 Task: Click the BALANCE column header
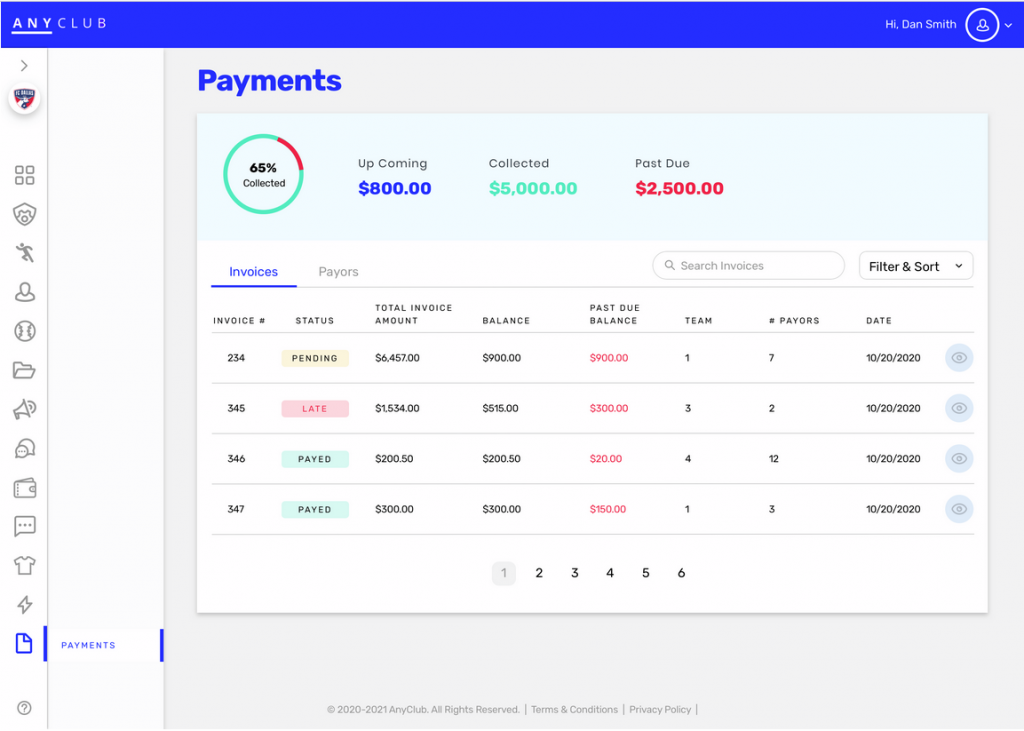(506, 321)
